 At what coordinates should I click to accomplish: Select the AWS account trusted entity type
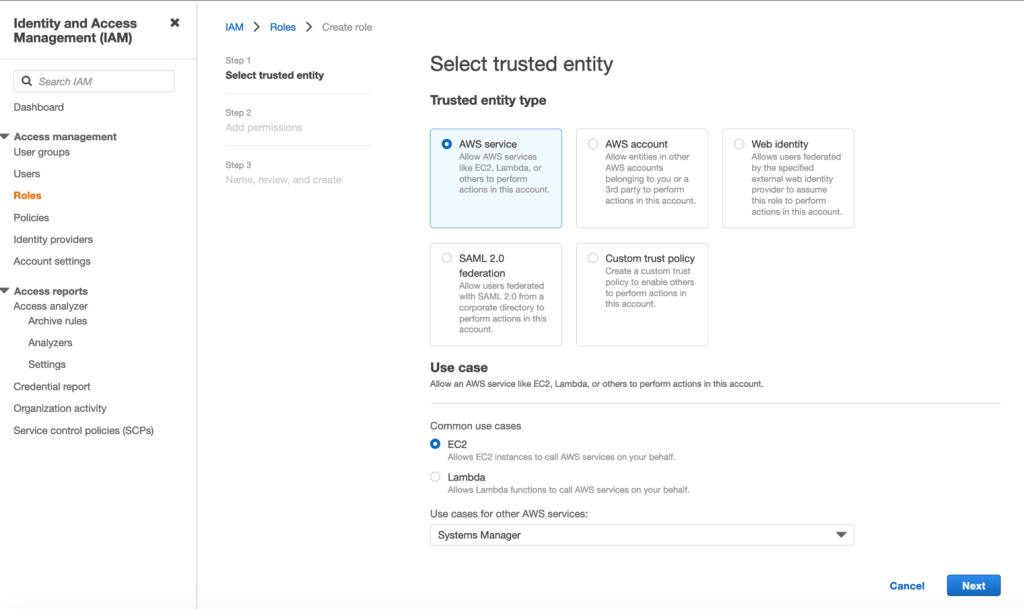[594, 143]
